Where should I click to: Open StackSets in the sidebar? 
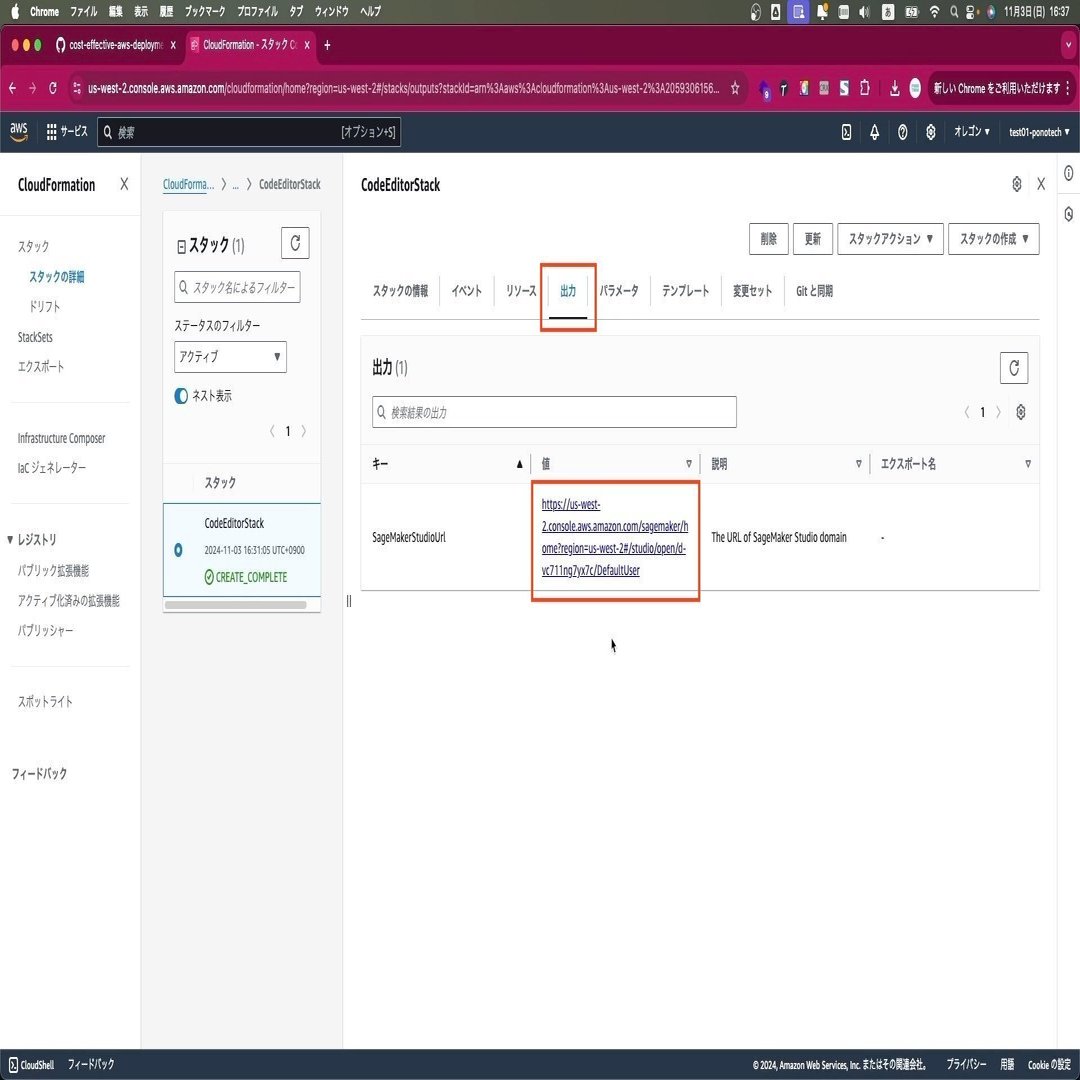tap(35, 337)
